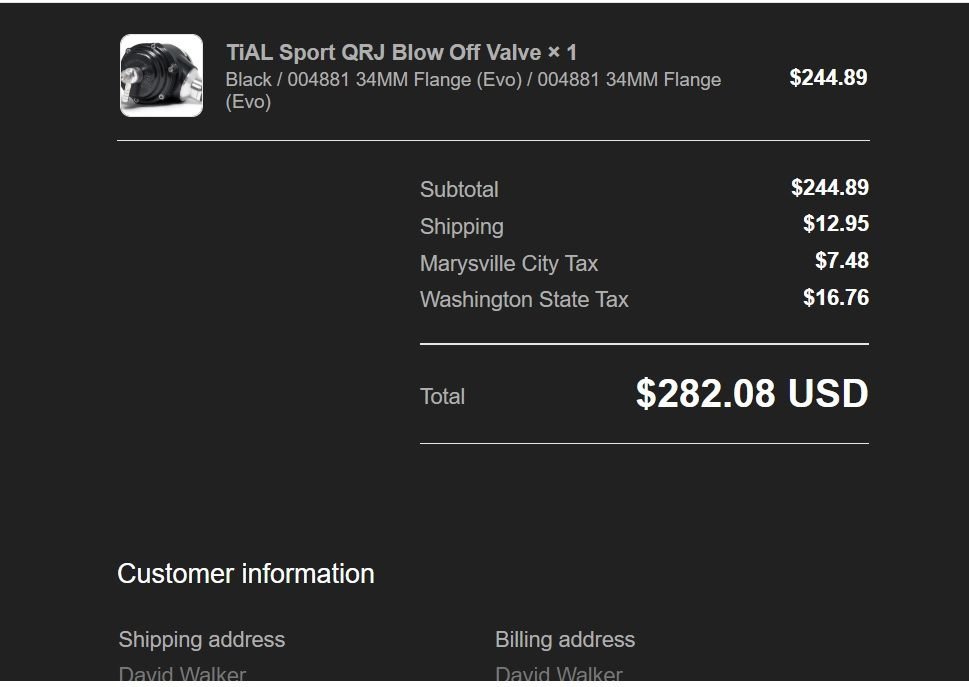969x687 pixels.
Task: Click the subtotal amount $244.89
Action: 829,188
